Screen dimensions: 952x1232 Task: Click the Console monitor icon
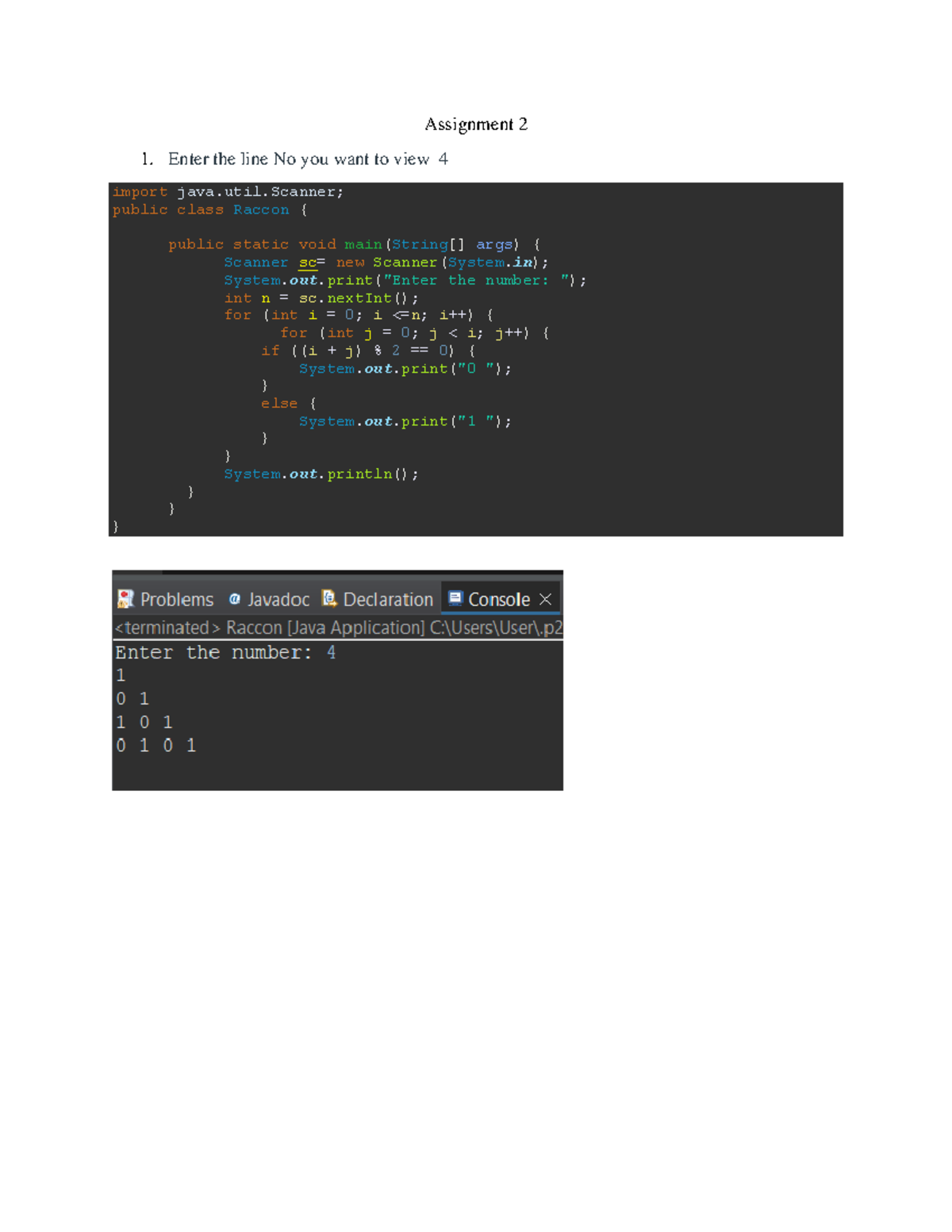point(455,598)
